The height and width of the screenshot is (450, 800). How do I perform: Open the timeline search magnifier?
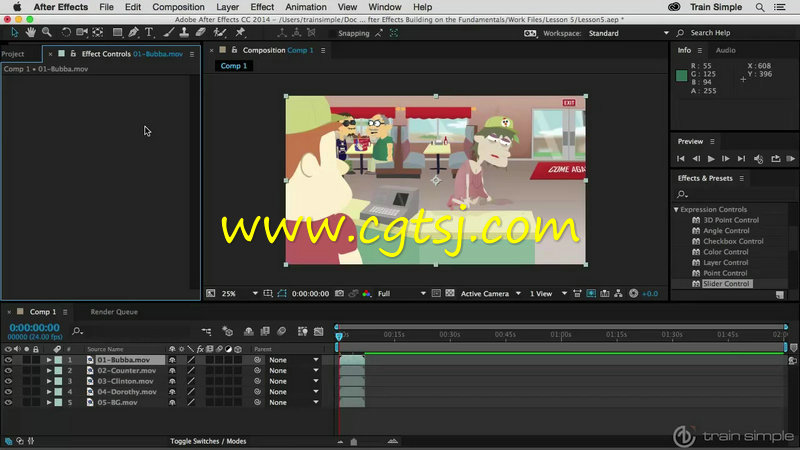pyautogui.click(x=77, y=332)
